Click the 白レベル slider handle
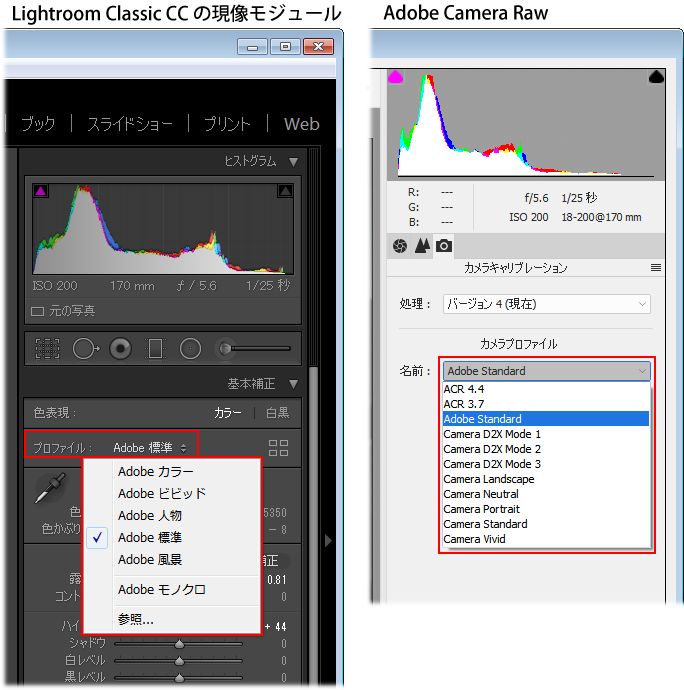684x690 pixels. coord(179,661)
